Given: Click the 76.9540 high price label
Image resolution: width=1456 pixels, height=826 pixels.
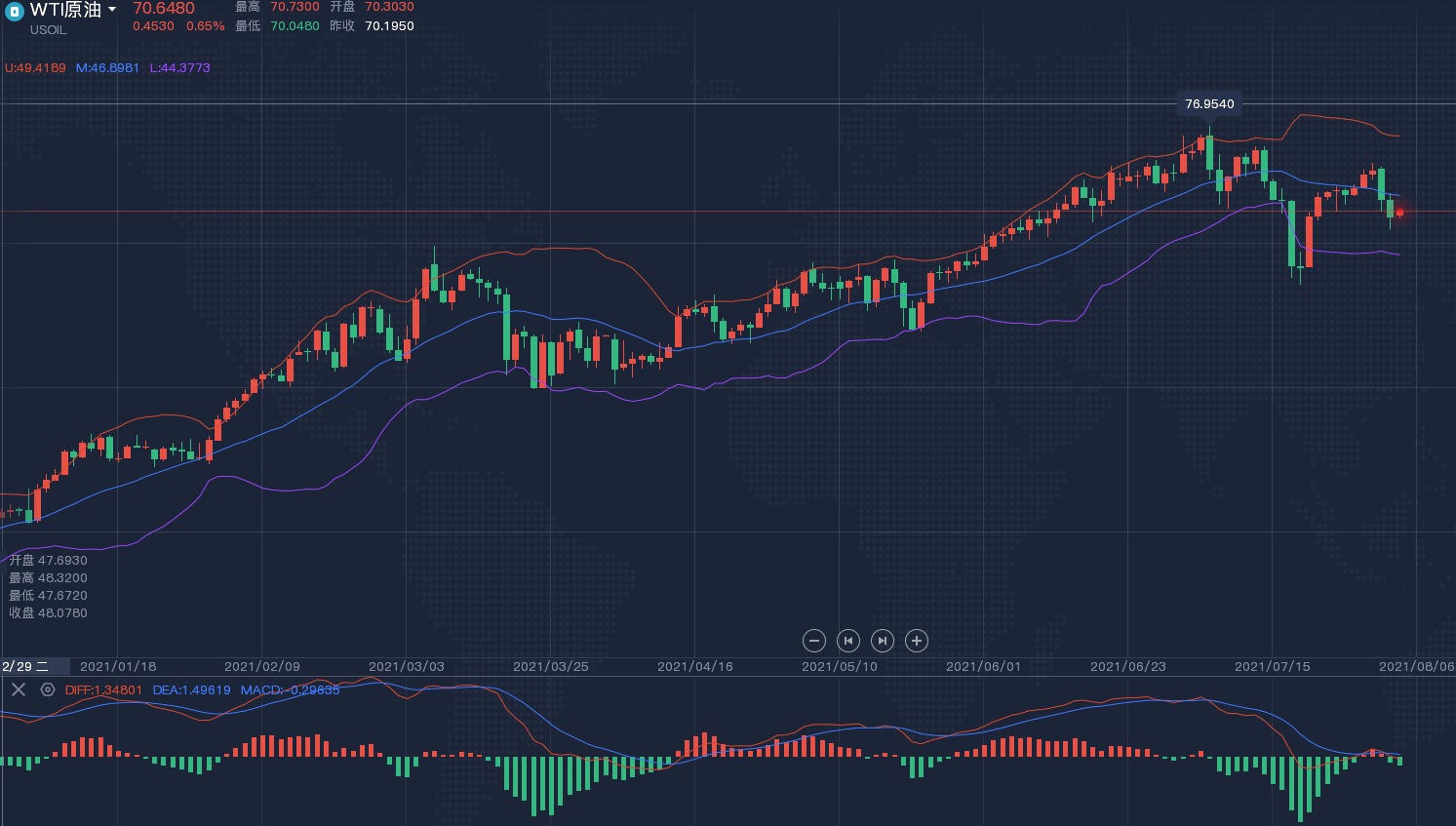Looking at the screenshot, I should click(x=1209, y=103).
